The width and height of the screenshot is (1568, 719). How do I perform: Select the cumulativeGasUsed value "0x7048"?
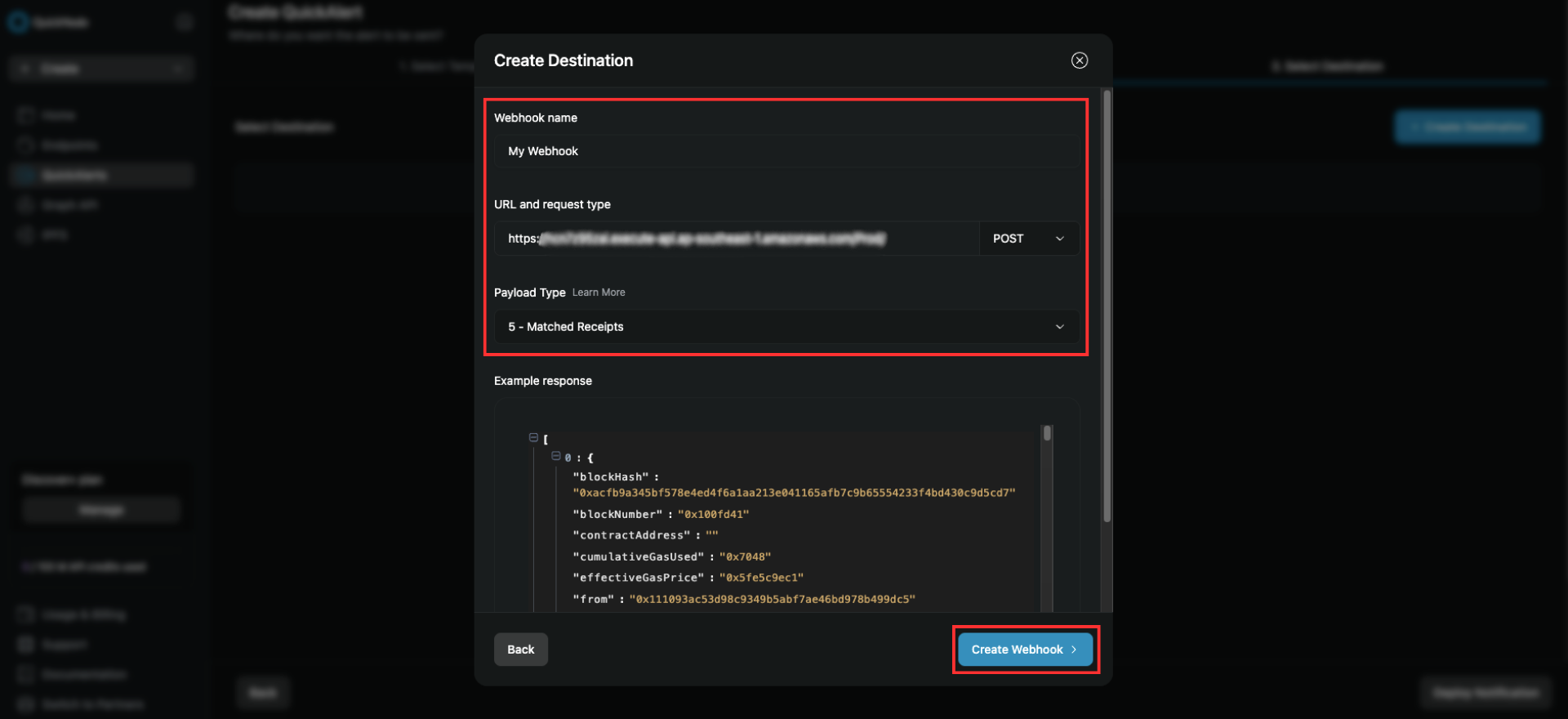pos(745,556)
